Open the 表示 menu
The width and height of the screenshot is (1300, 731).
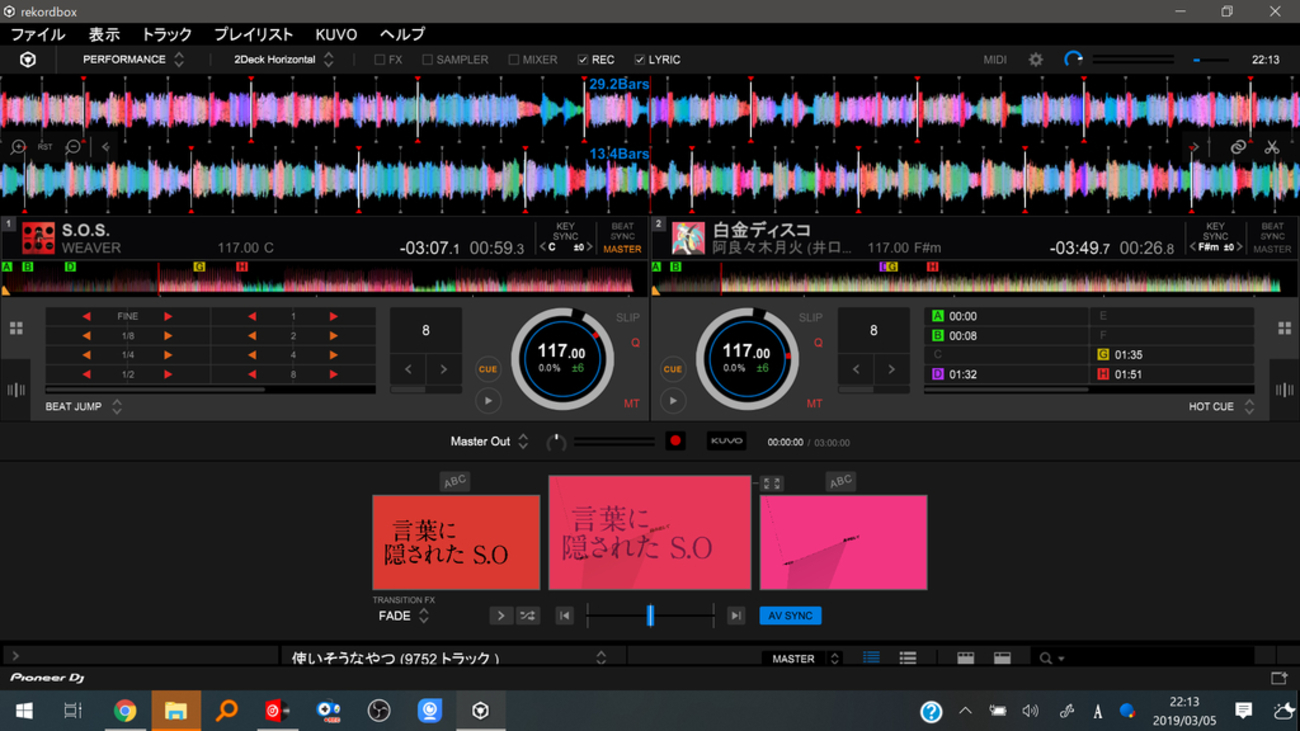[x=104, y=34]
